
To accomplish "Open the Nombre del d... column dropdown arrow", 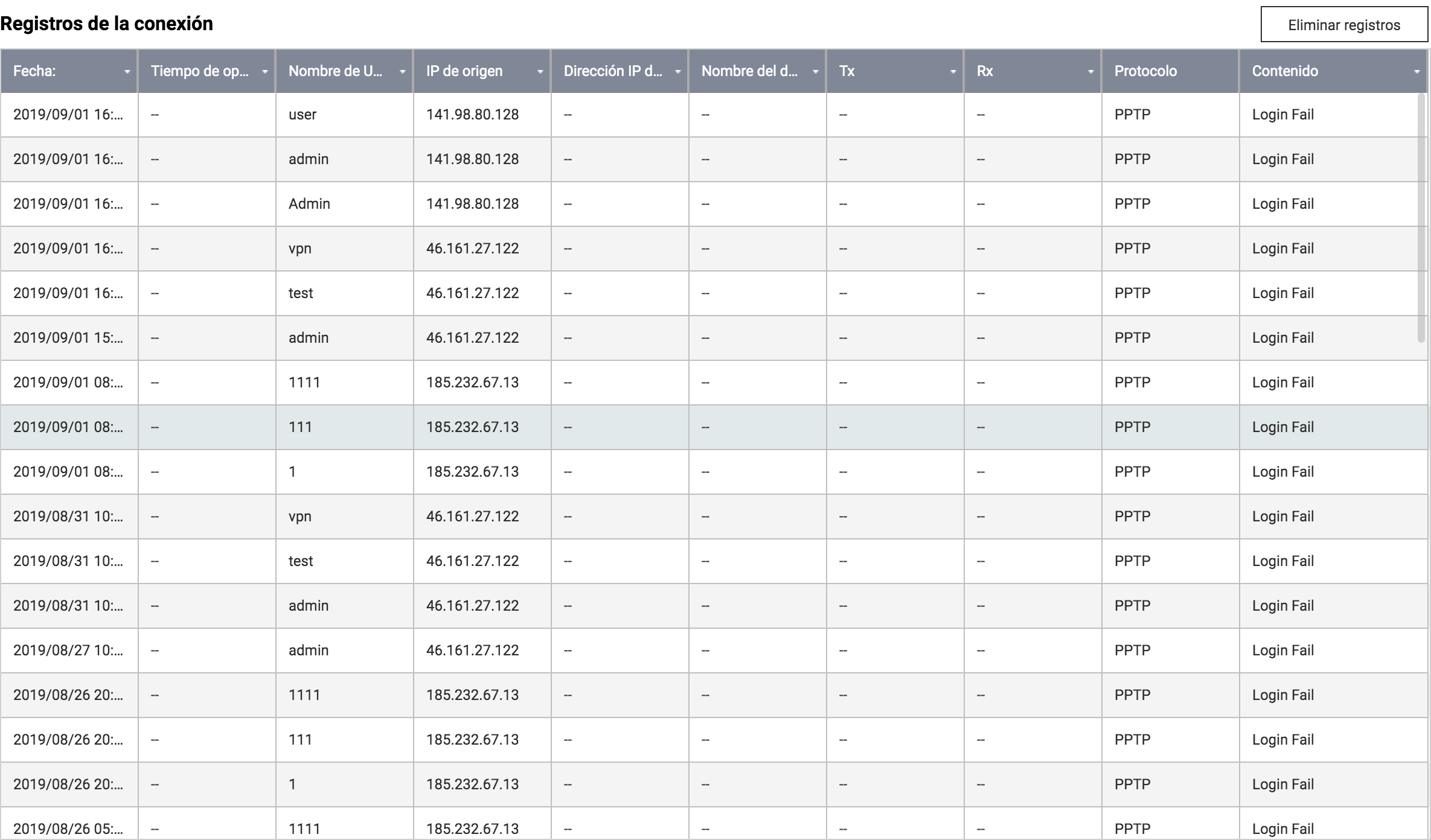I will point(815,72).
